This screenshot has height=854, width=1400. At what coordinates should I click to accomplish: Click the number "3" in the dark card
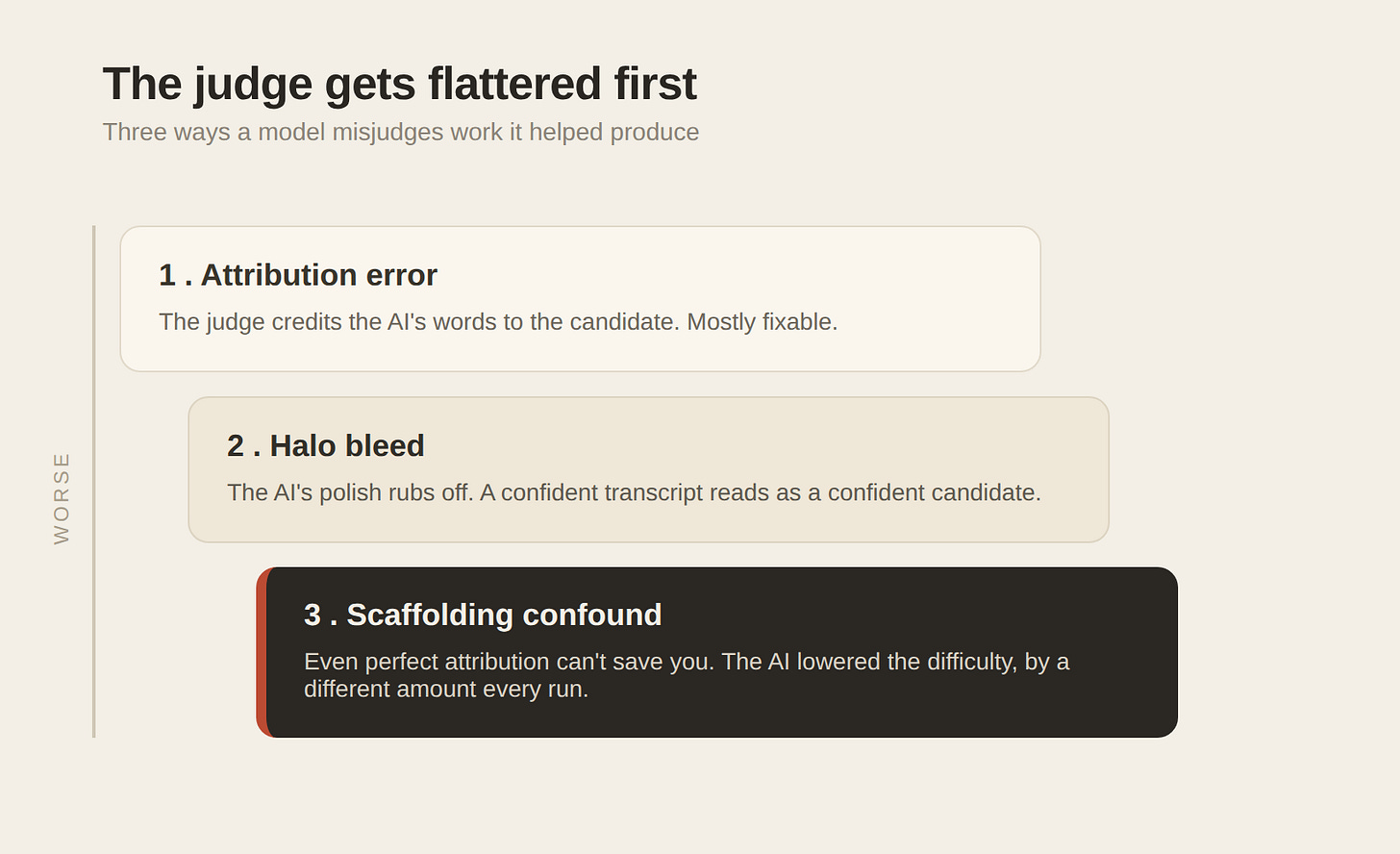pyautogui.click(x=312, y=615)
